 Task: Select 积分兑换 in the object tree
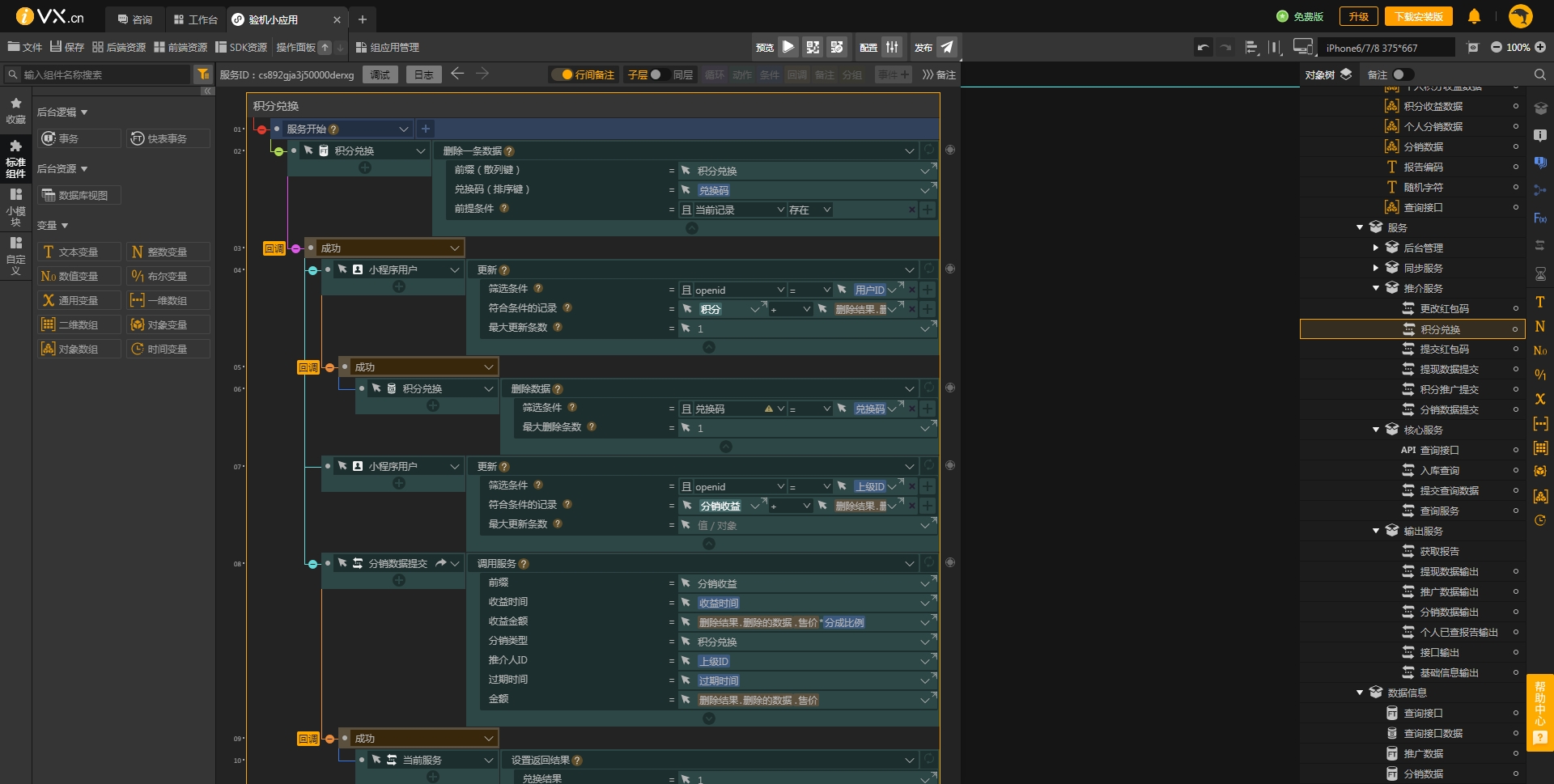(x=1412, y=329)
